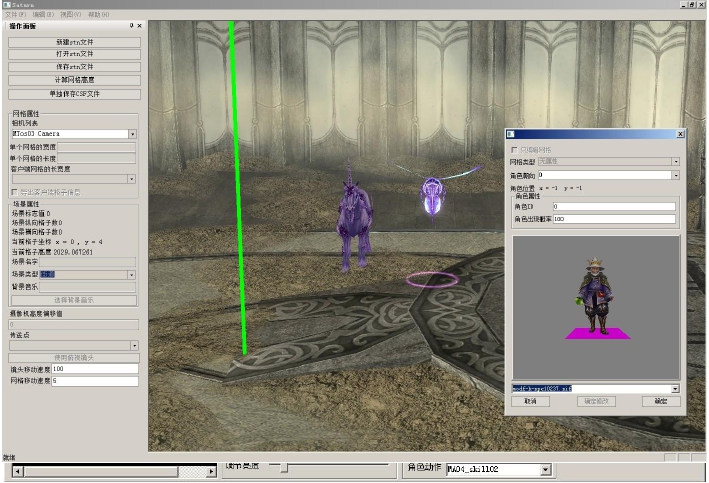The height and width of the screenshot is (483, 709).
Task: Expand the 角色动作 dropdown
Action: click(x=546, y=469)
